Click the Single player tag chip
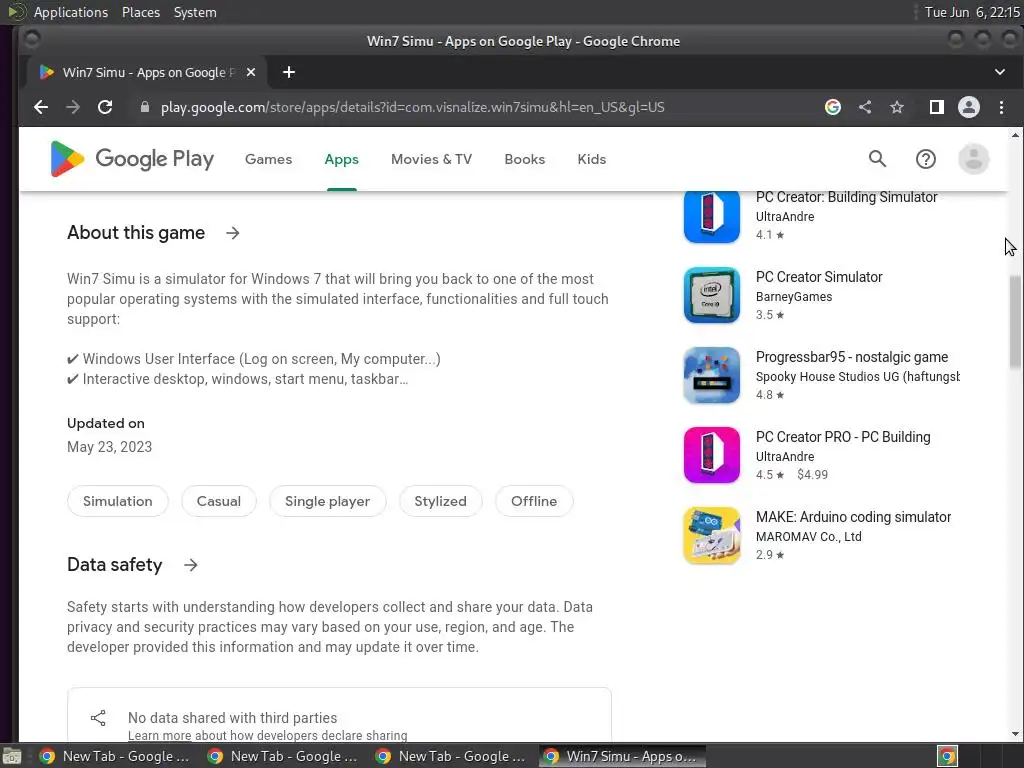 327,501
